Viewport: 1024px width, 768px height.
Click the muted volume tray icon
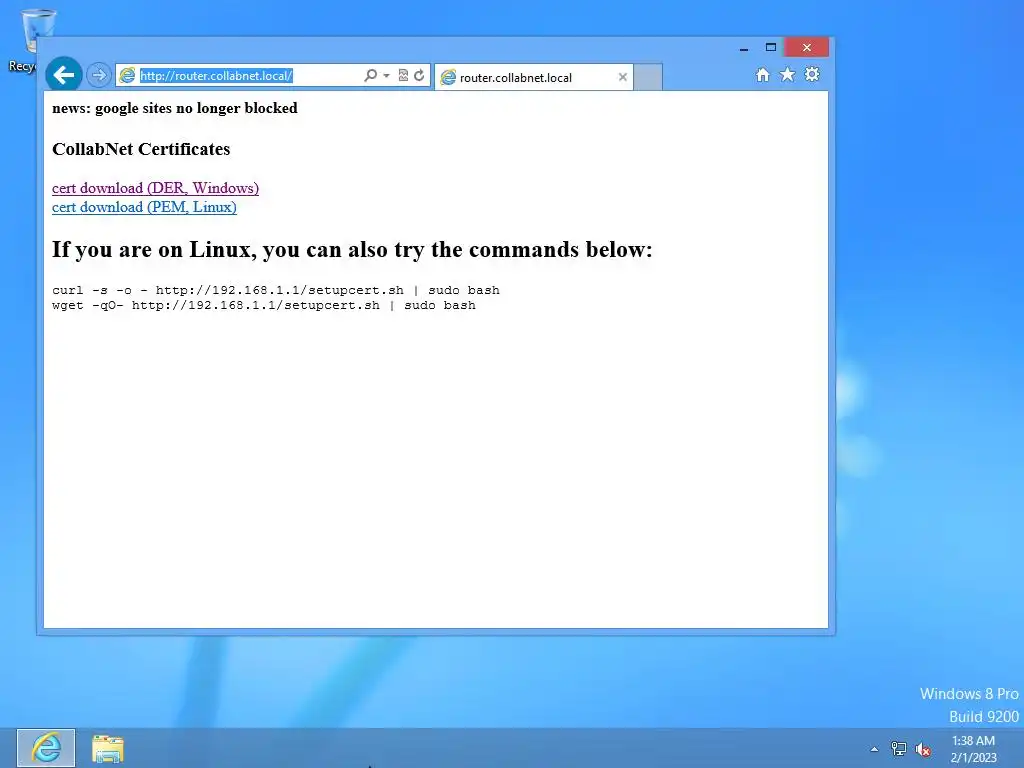click(x=923, y=749)
